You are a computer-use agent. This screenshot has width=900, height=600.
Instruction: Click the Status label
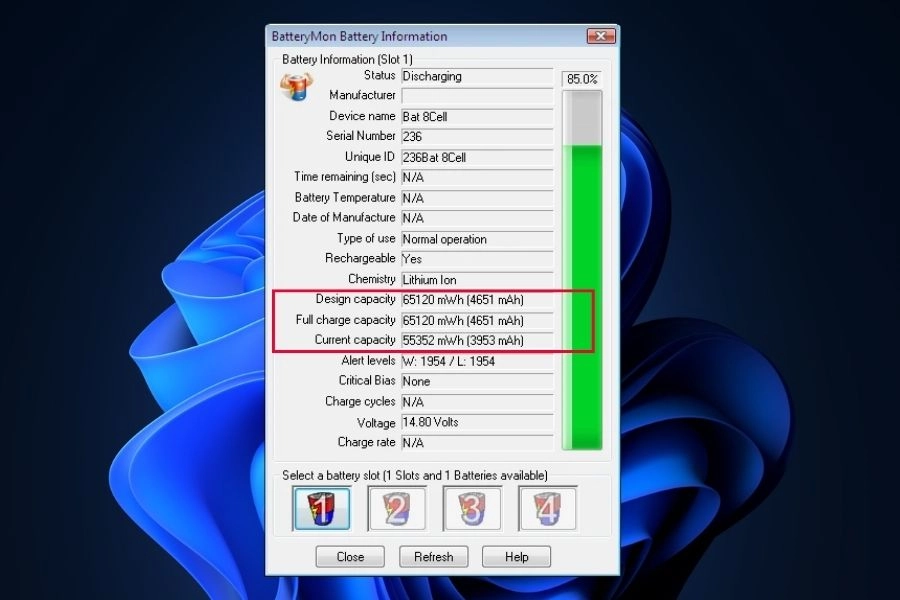tap(379, 75)
